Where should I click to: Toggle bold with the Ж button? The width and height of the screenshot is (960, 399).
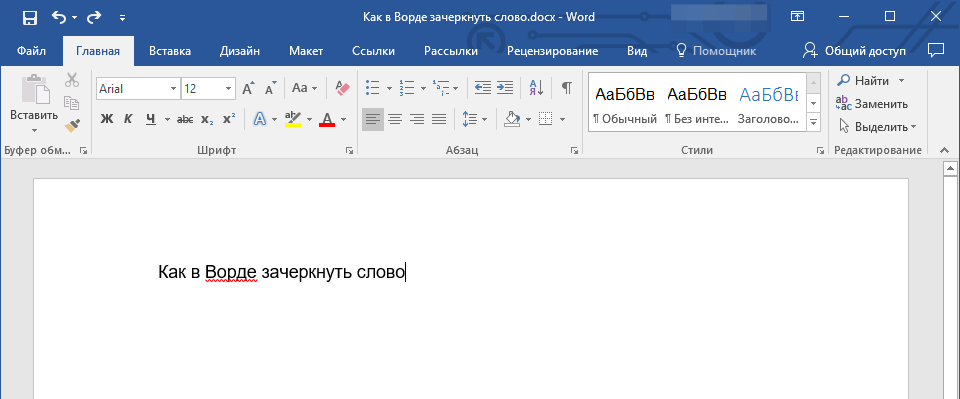click(x=107, y=119)
